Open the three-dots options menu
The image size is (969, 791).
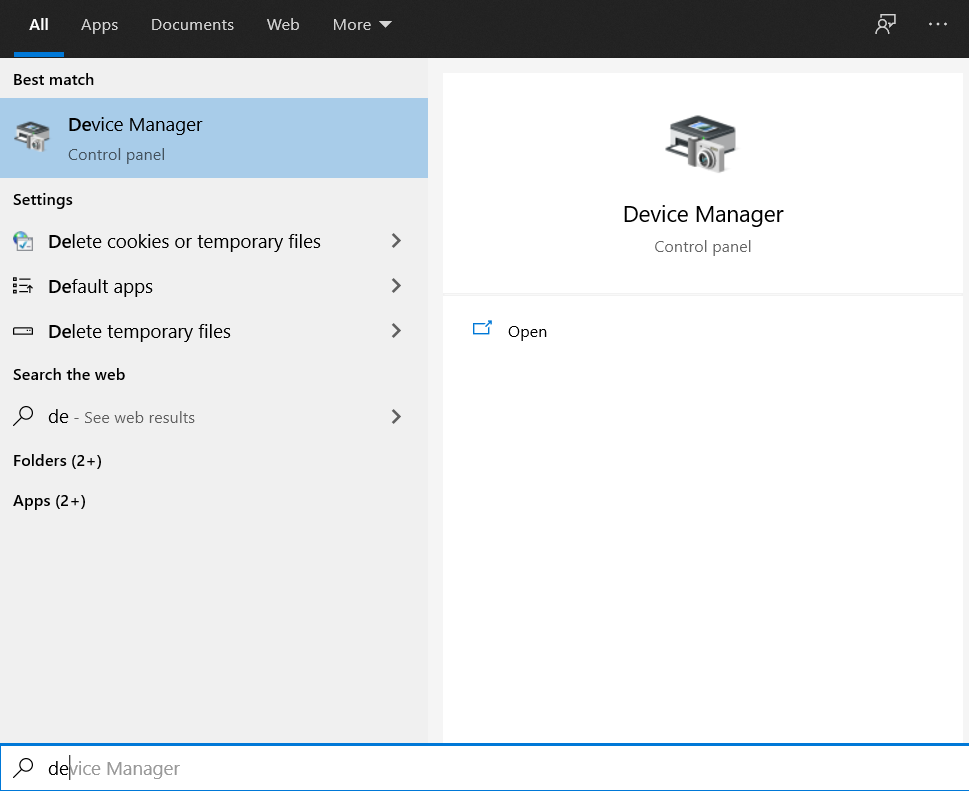pyautogui.click(x=937, y=25)
